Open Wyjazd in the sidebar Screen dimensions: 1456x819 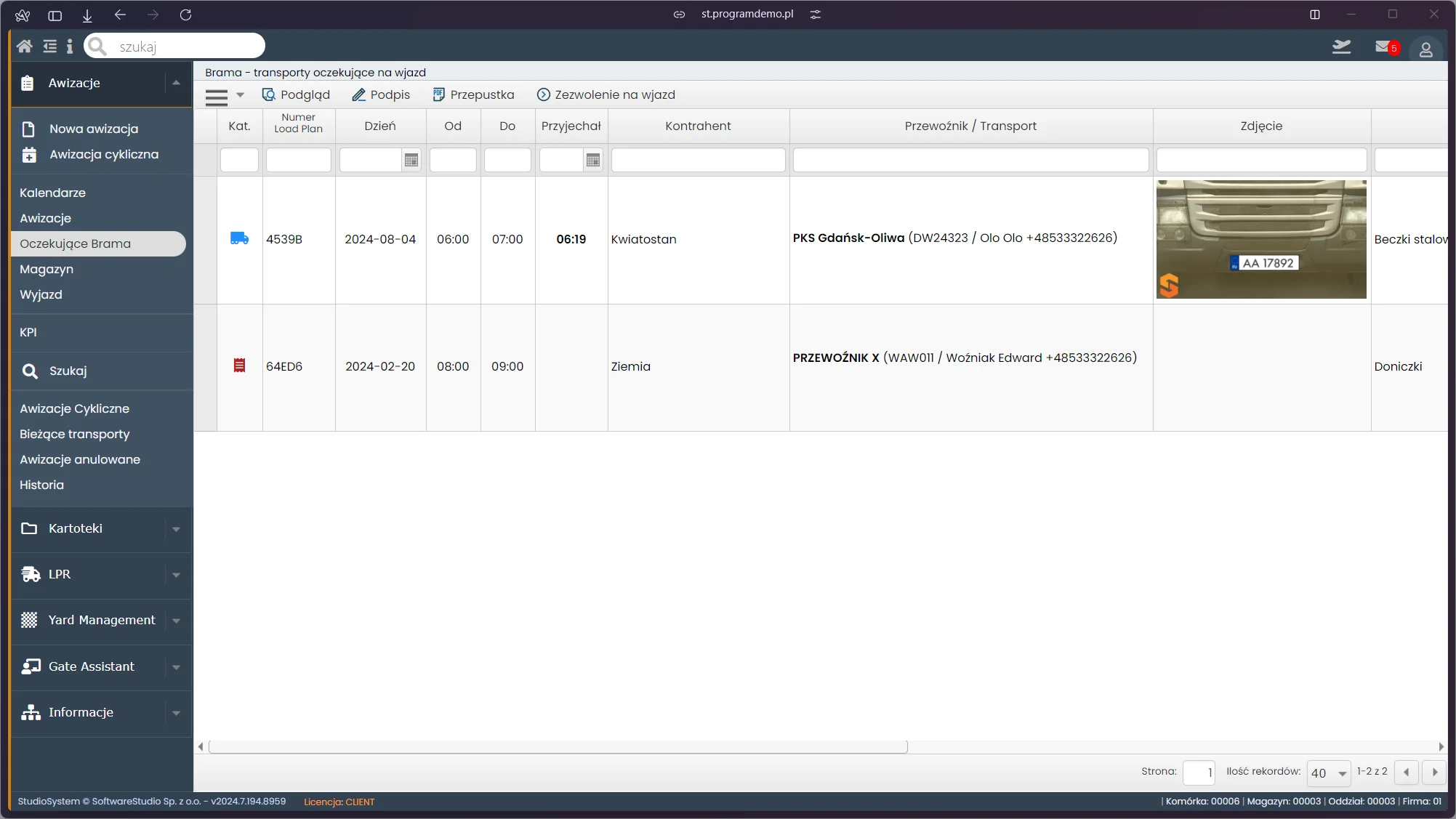tap(41, 294)
